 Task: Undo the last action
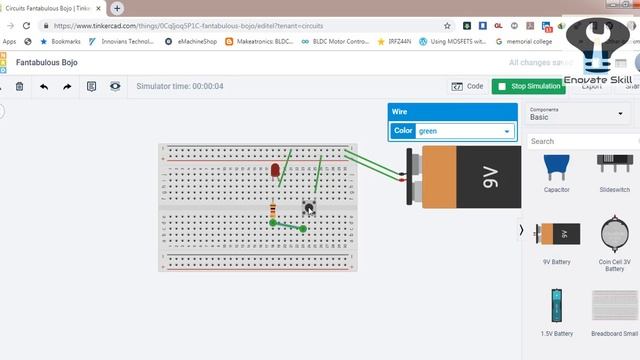click(x=44, y=87)
